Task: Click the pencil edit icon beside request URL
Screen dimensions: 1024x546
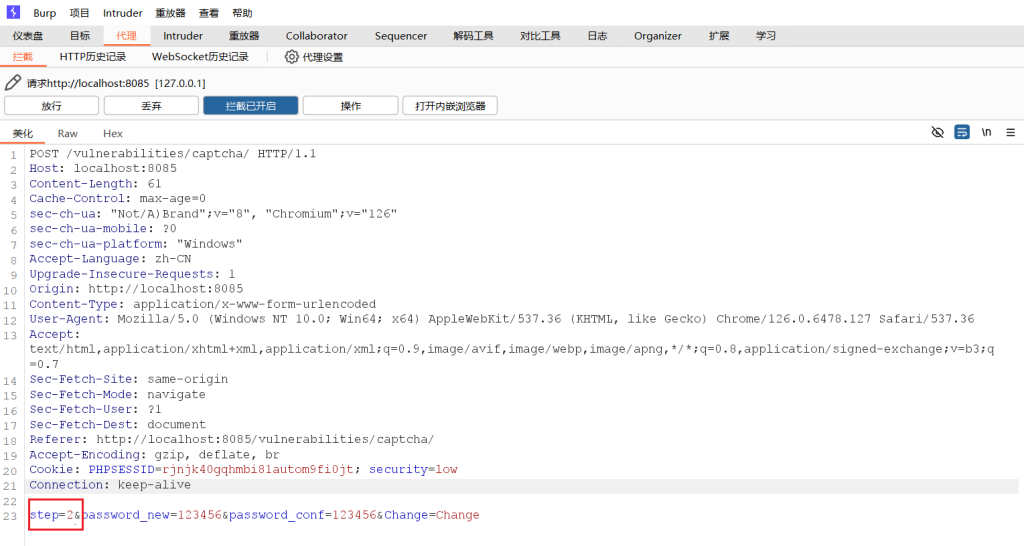Action: click(x=13, y=83)
